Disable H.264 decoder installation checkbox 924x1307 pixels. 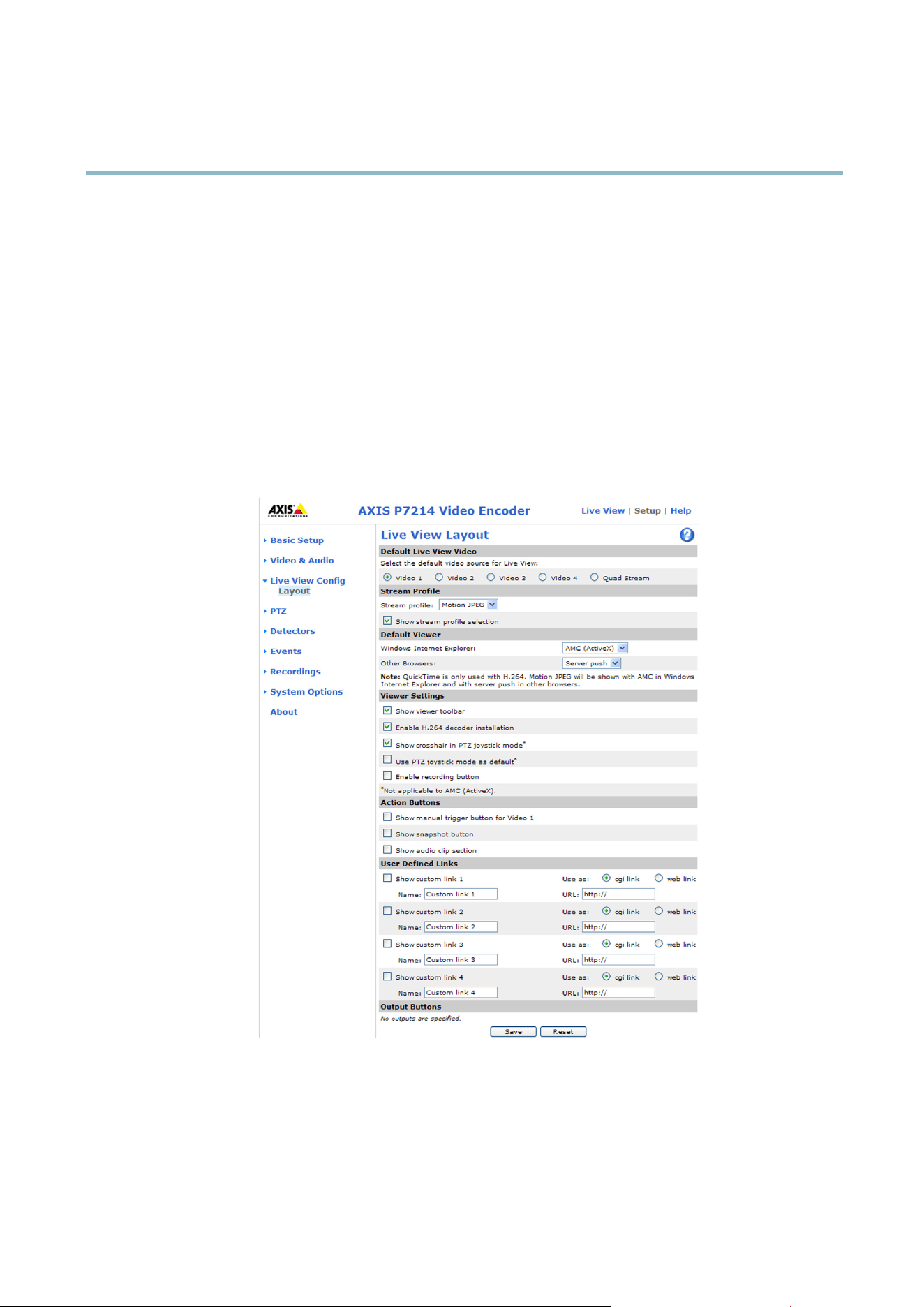click(x=387, y=727)
